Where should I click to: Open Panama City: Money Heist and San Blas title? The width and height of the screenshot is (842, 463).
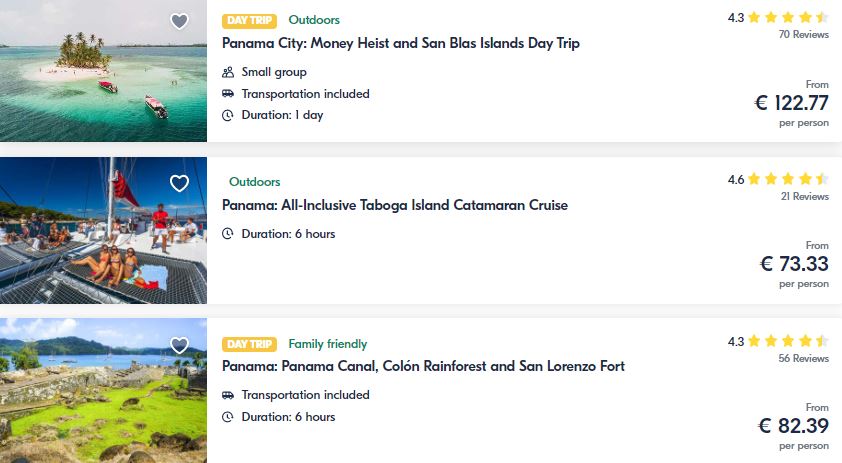tap(401, 43)
